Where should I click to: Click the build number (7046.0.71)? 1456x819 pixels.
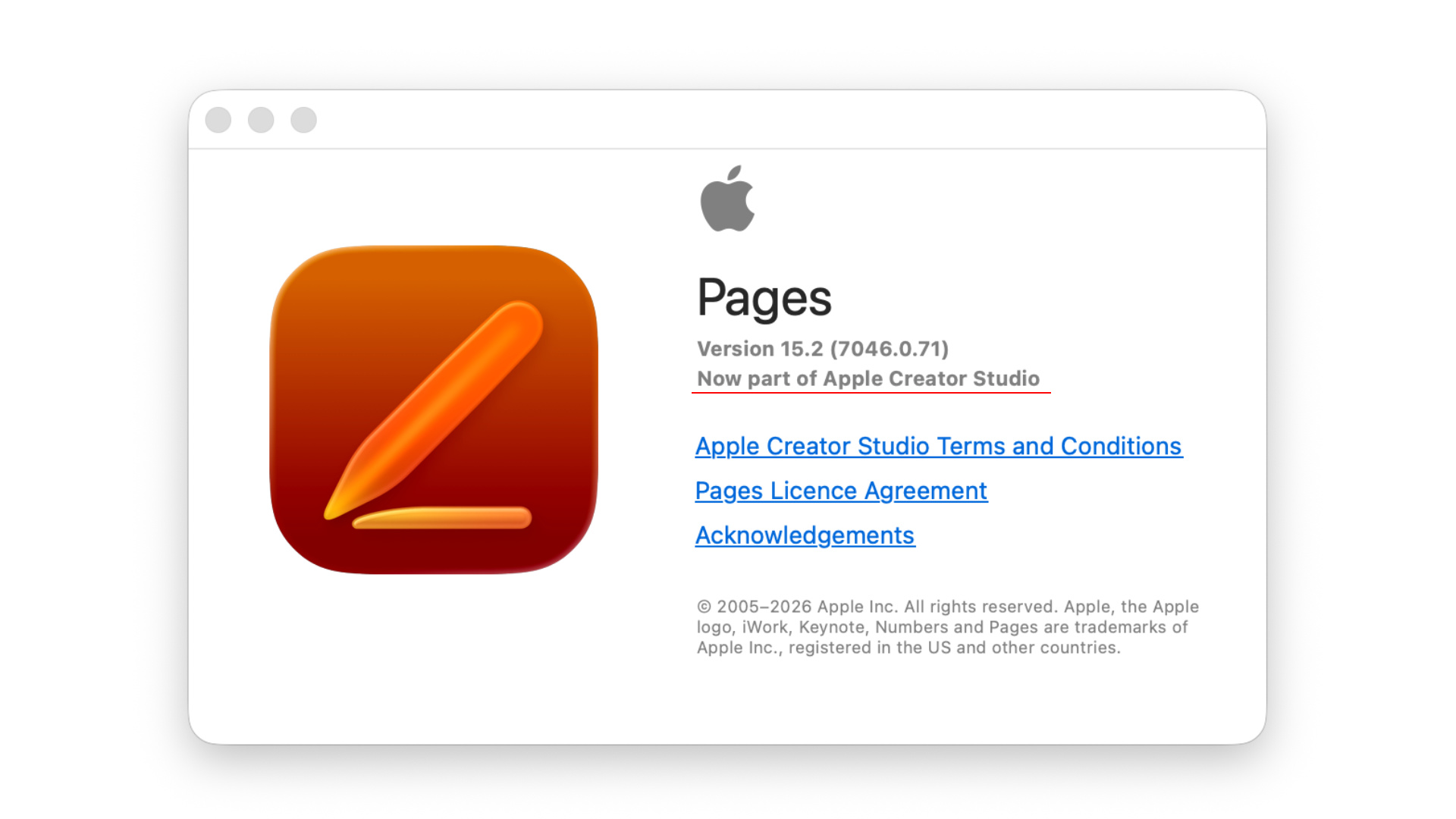(x=890, y=349)
